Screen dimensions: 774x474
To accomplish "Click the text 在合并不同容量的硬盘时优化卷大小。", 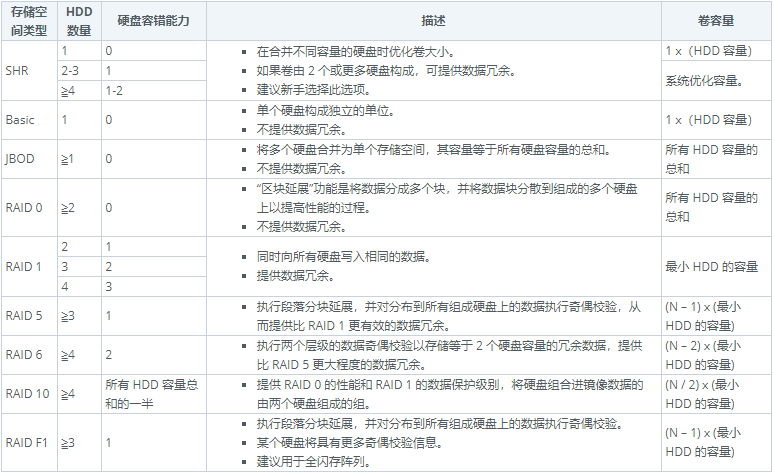I will point(355,51).
